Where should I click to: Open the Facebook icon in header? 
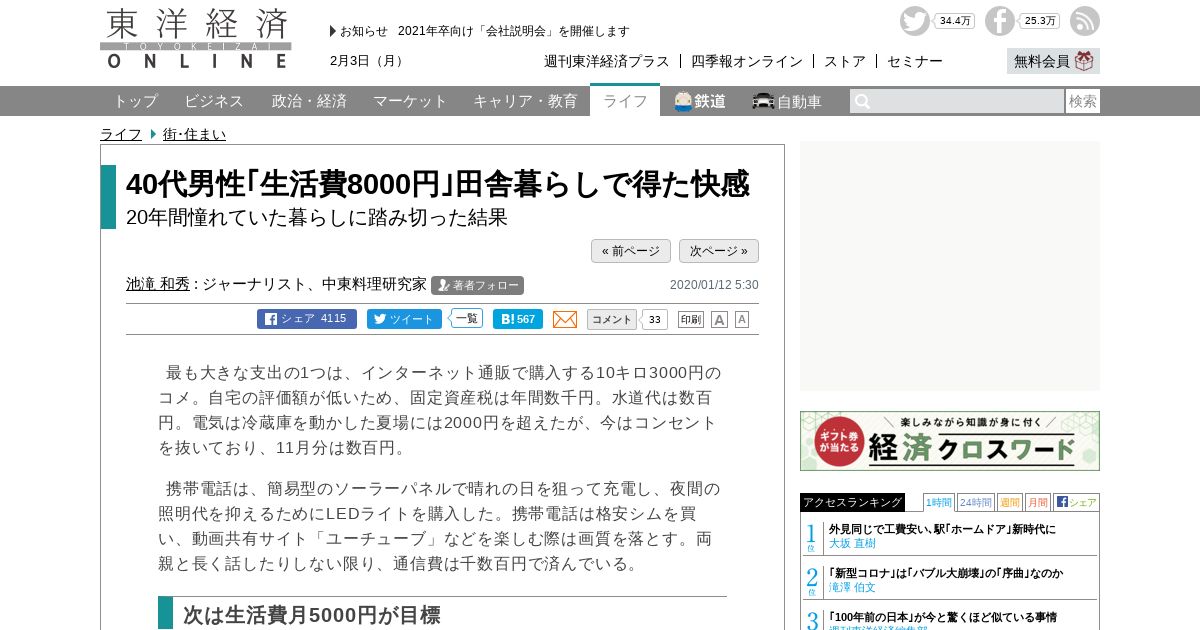[x=999, y=21]
